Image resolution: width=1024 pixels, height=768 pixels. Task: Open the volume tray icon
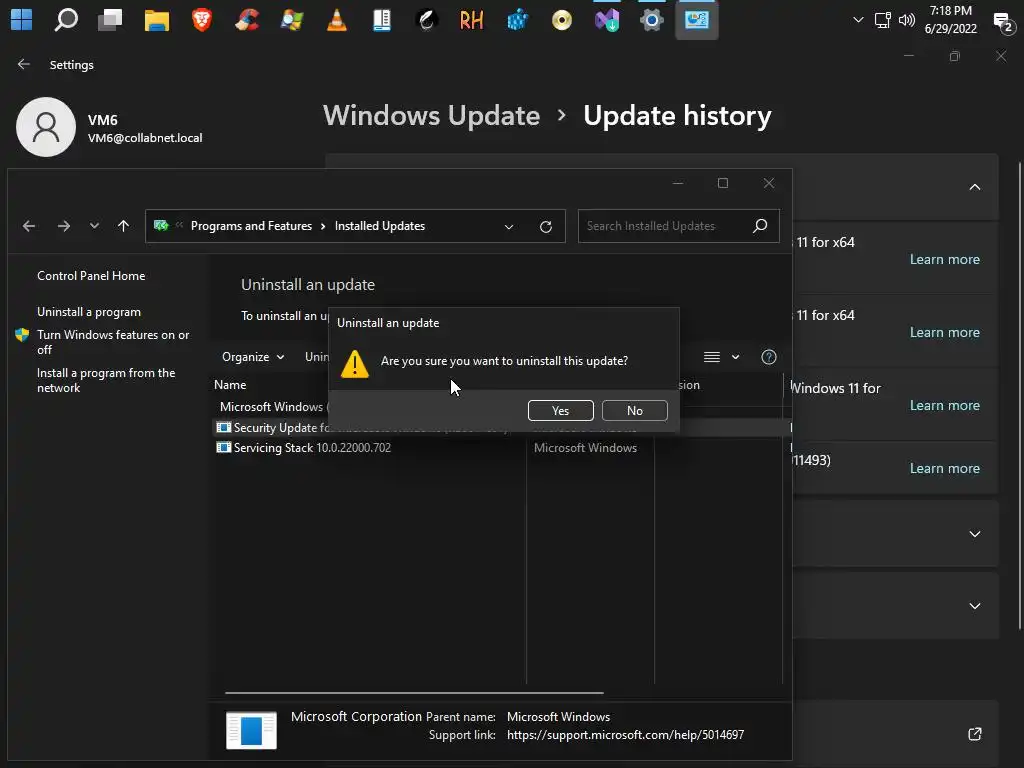pyautogui.click(x=906, y=20)
